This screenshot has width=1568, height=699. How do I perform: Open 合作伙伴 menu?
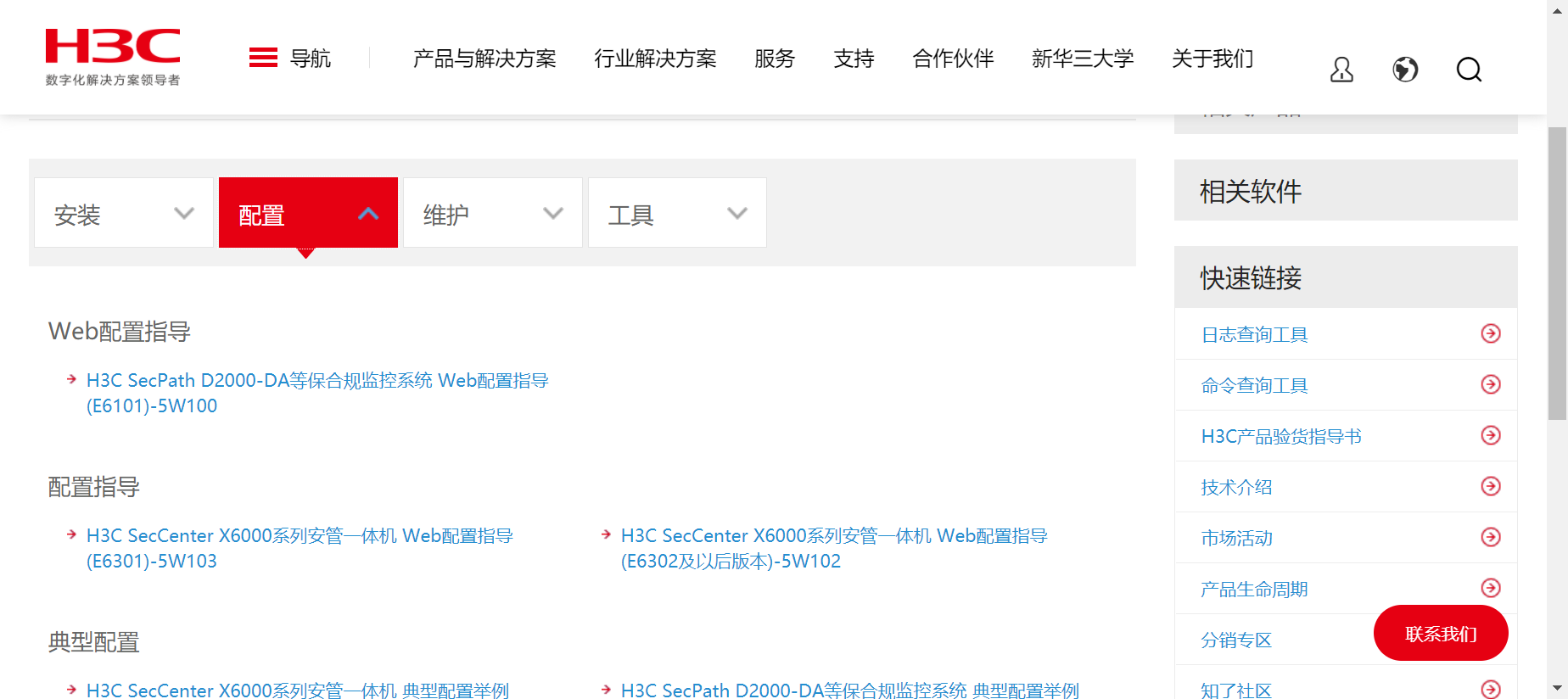(x=953, y=59)
